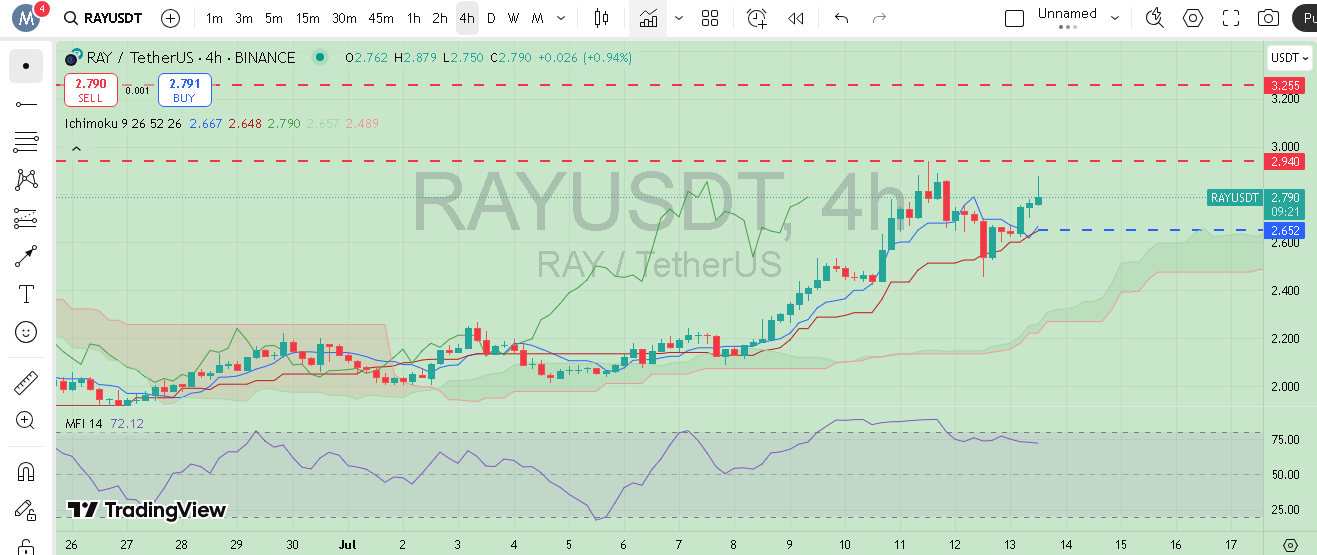Expand the indicators favorites dropdown arrow

[680, 18]
